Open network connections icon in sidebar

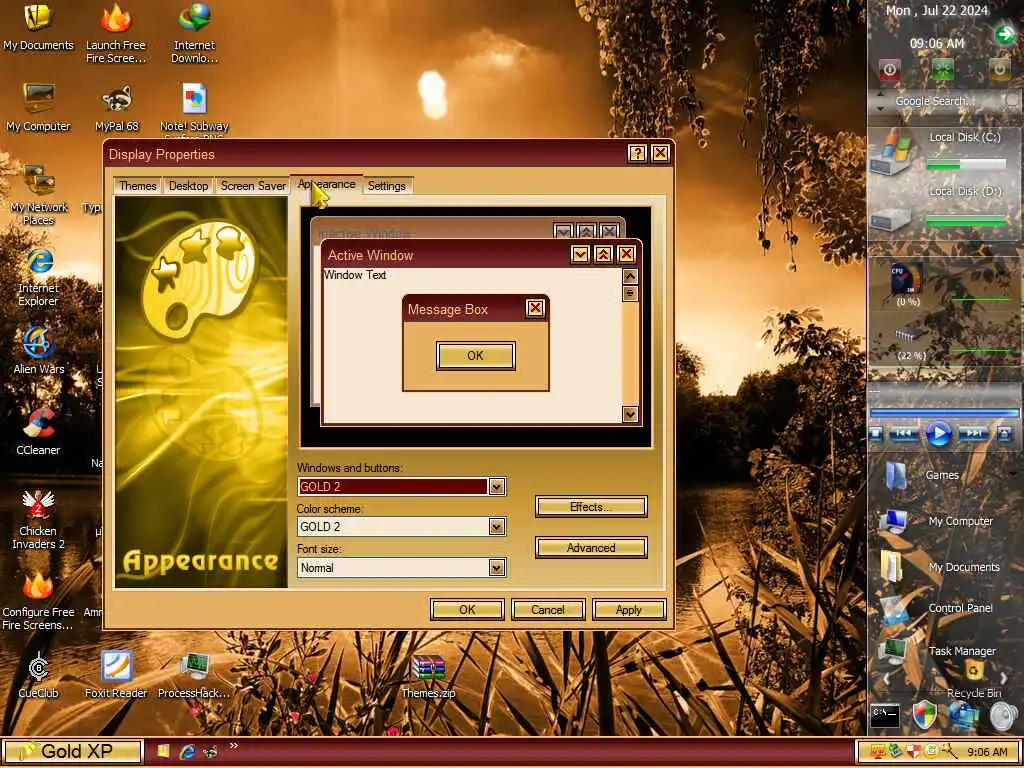[963, 716]
